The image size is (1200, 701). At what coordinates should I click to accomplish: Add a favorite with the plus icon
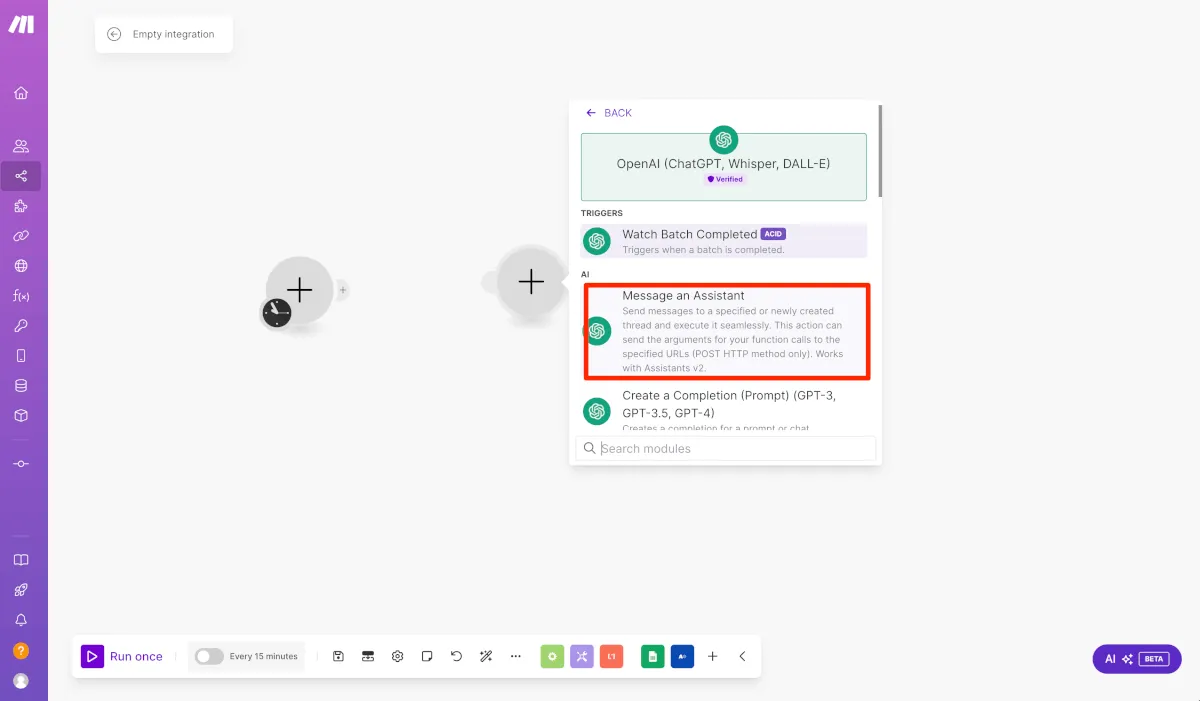[713, 656]
